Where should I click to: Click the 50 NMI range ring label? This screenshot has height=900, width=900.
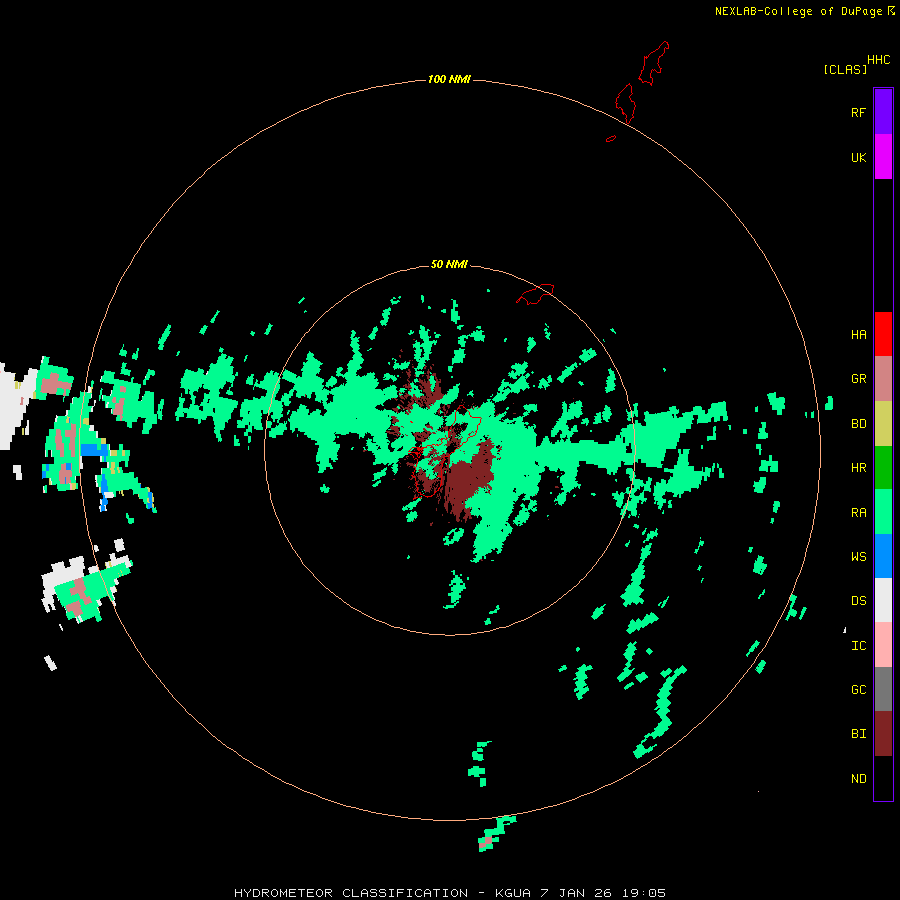point(449,264)
